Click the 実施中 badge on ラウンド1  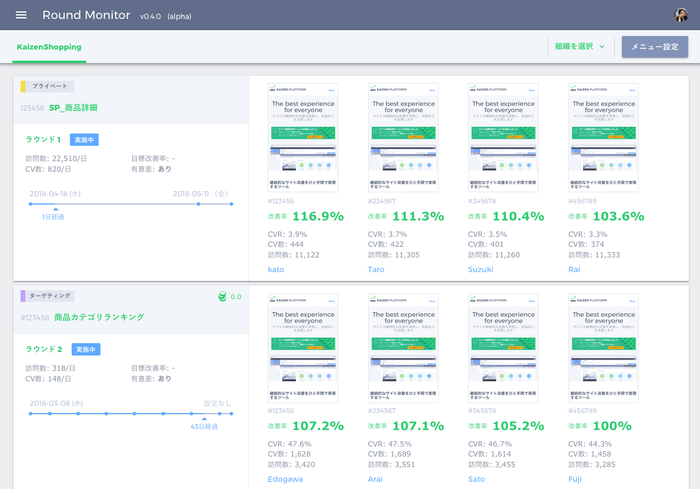point(85,140)
